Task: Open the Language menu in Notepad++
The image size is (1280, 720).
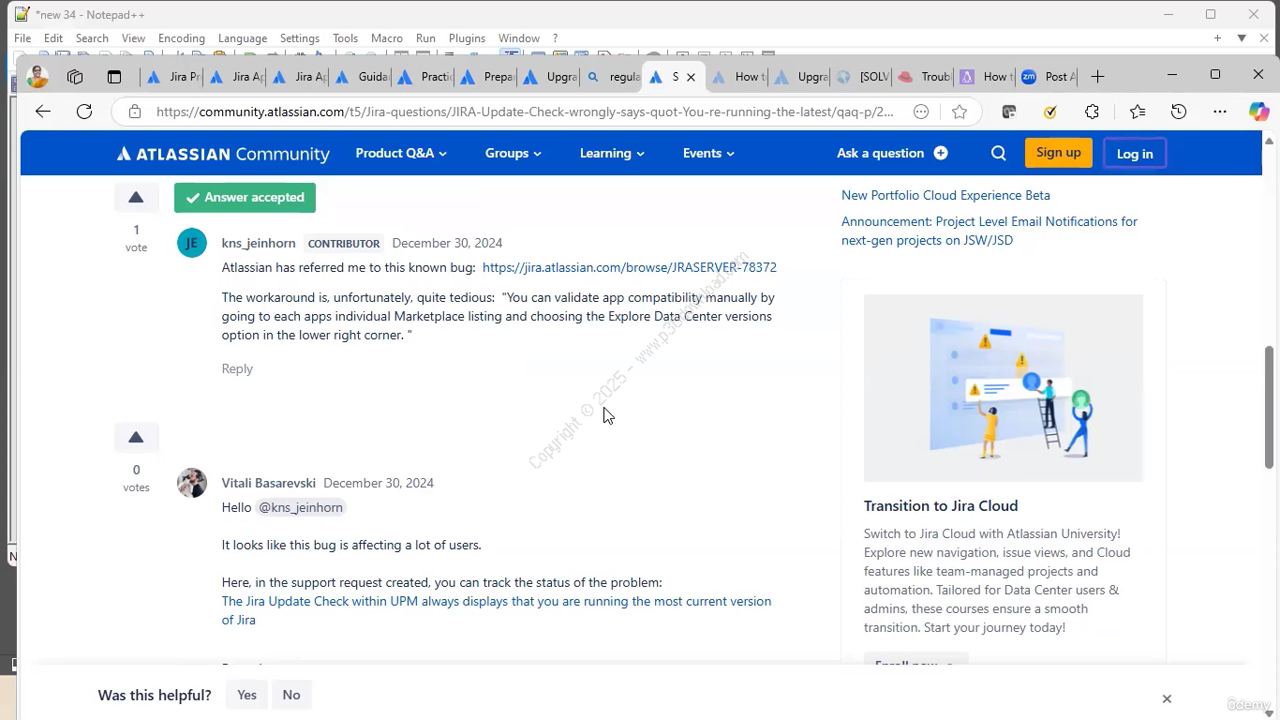Action: tap(242, 38)
